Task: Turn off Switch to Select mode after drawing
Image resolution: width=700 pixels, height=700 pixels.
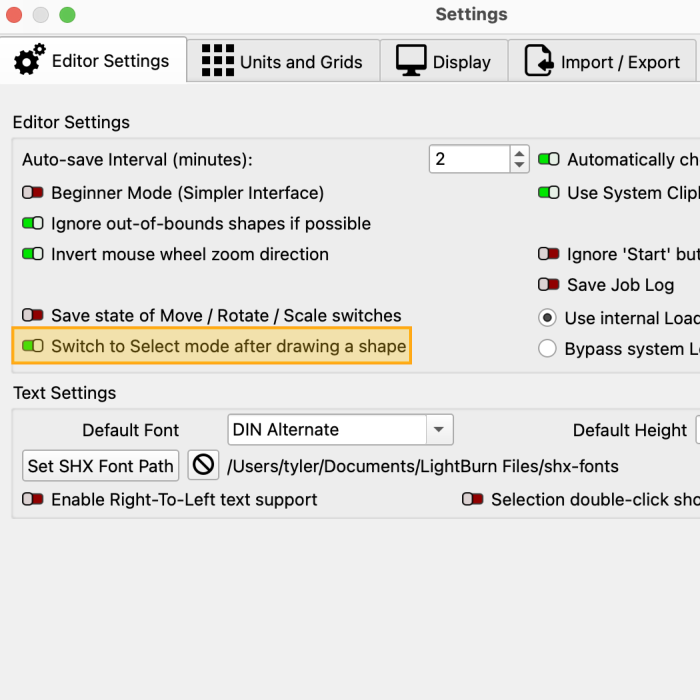Action: tap(33, 346)
